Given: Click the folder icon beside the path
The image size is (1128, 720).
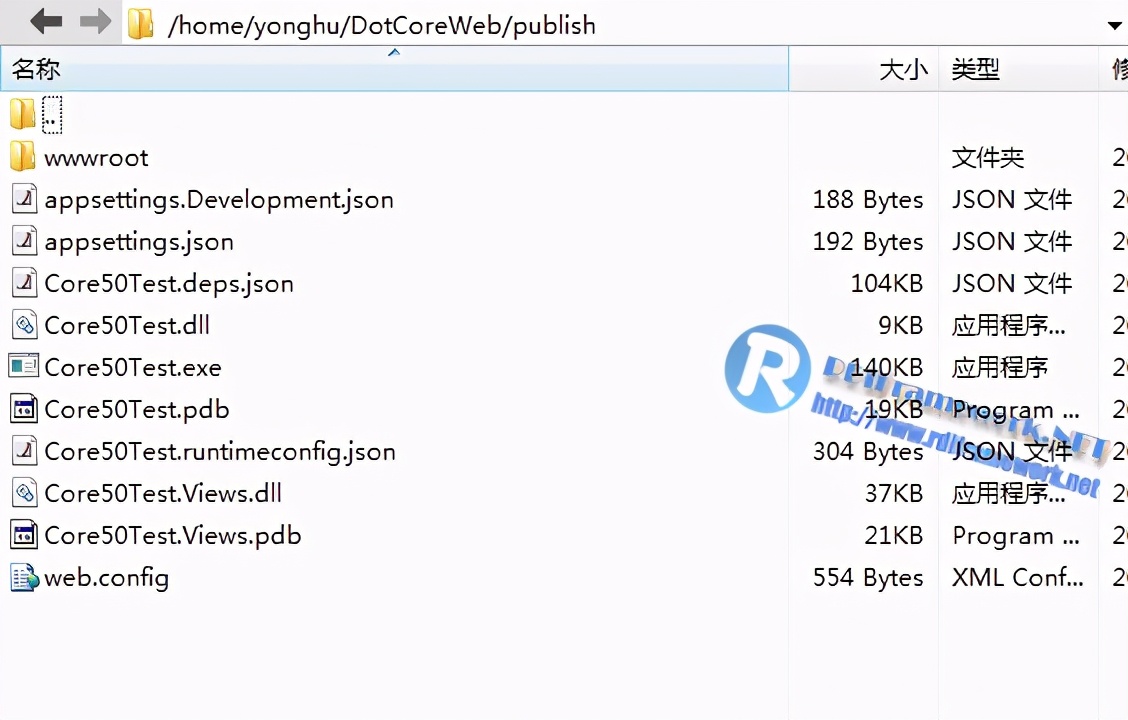Looking at the screenshot, I should (x=140, y=24).
